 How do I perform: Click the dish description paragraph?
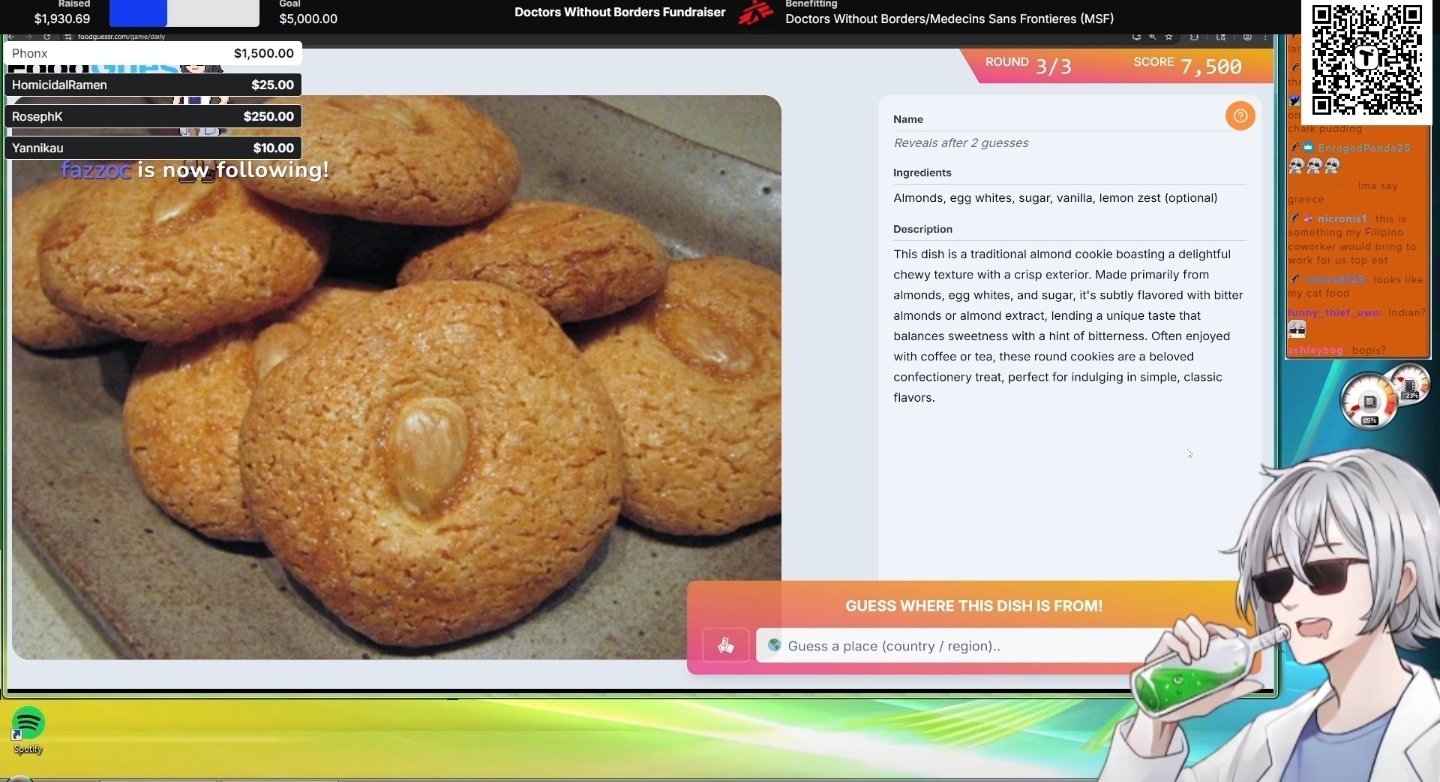point(1069,326)
